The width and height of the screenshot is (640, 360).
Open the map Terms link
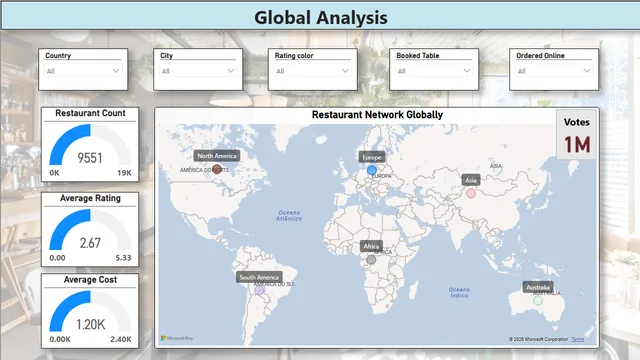point(578,339)
